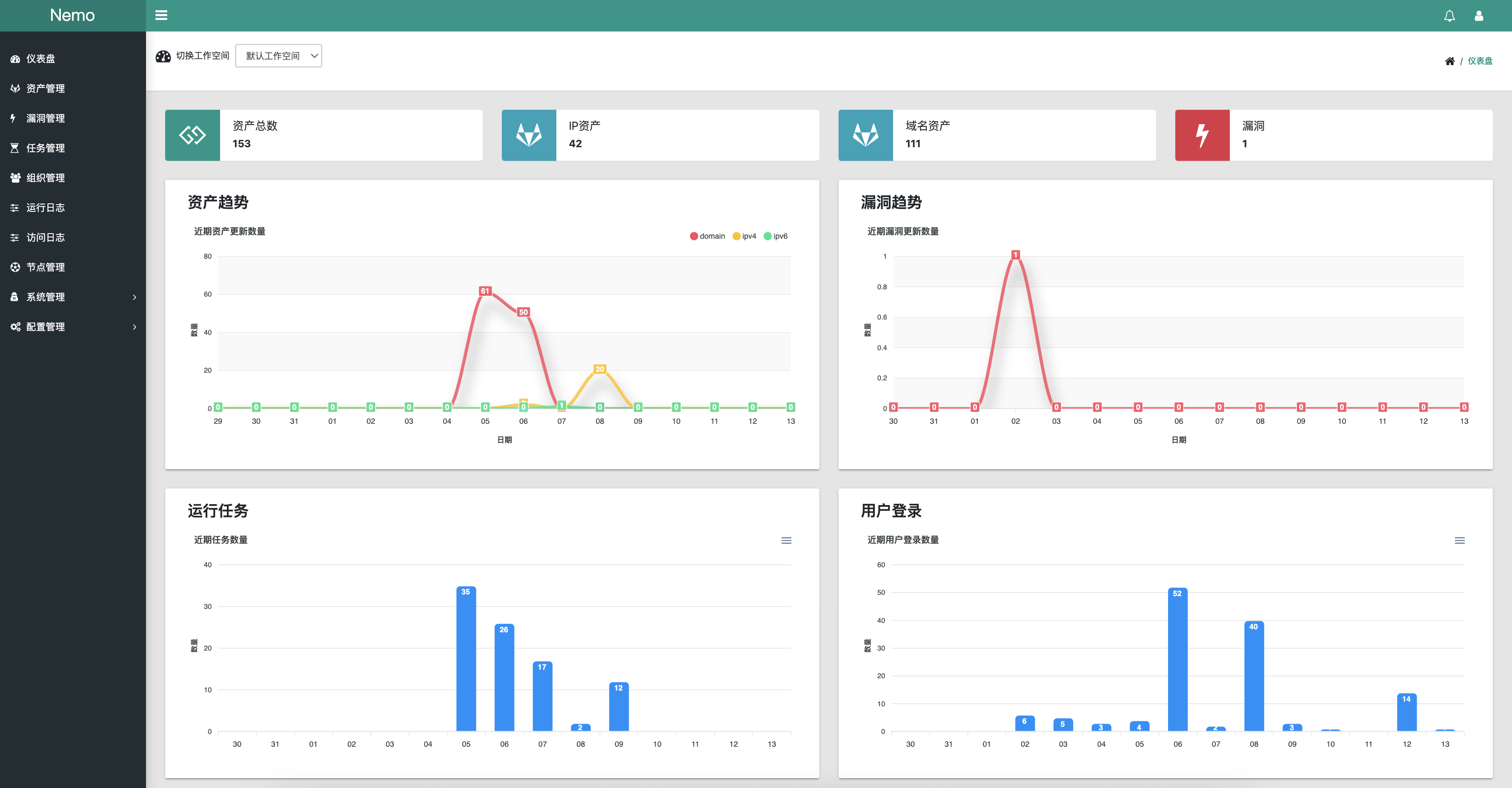Go to 资产管理 in sidebar
1512x788 pixels.
(46, 89)
